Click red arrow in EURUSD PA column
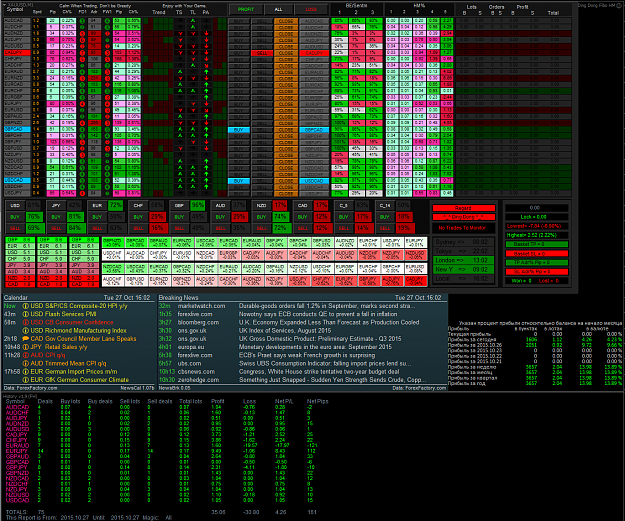The image size is (625, 521). tap(206, 110)
